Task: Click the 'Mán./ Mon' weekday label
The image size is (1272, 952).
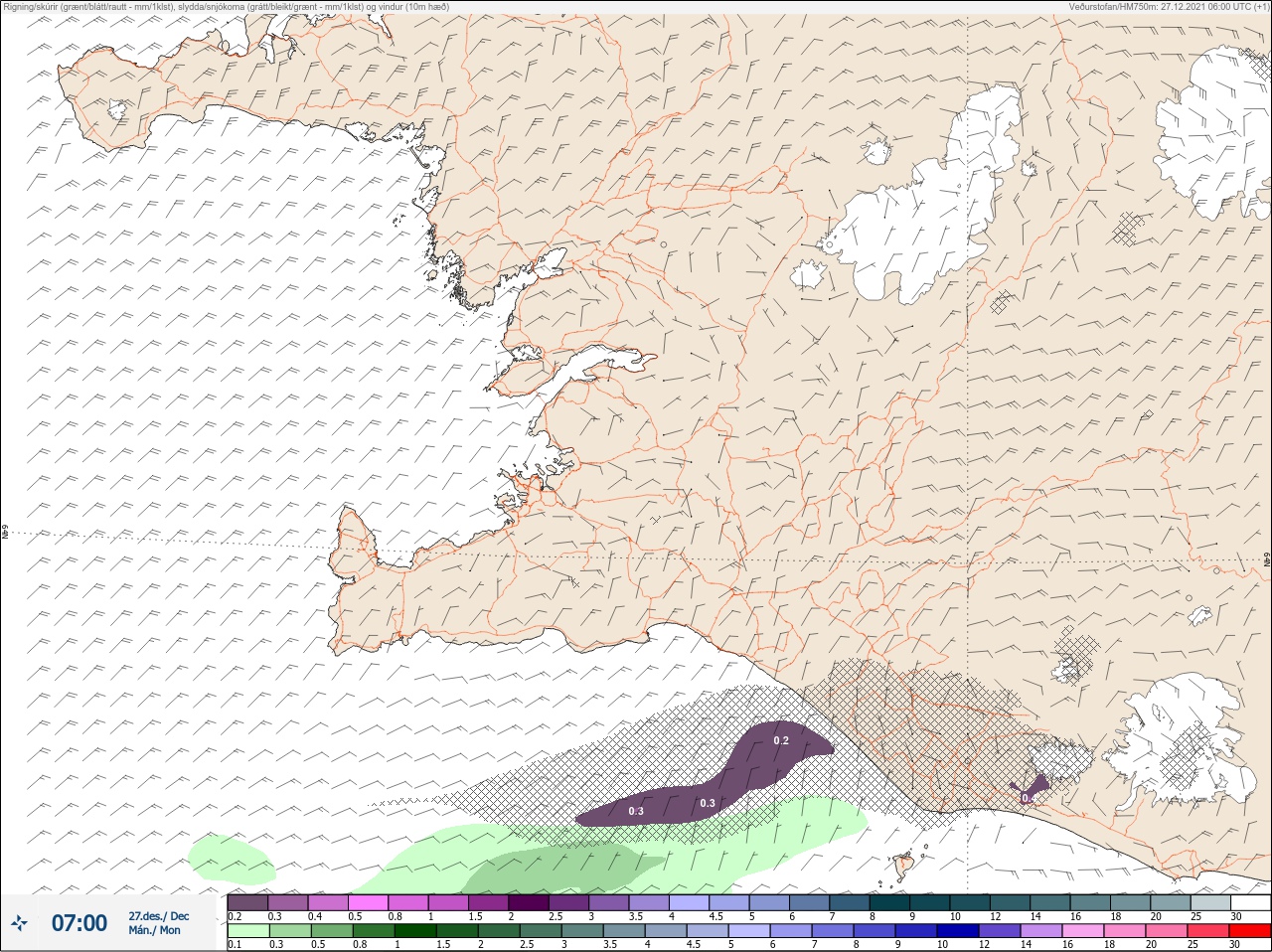Action: [155, 930]
